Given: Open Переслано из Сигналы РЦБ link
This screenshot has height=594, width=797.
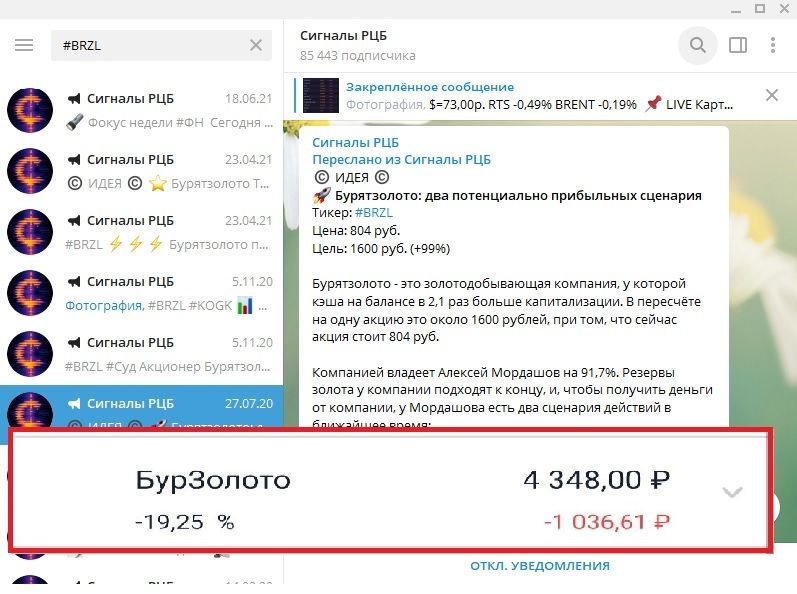Looking at the screenshot, I should point(402,160).
